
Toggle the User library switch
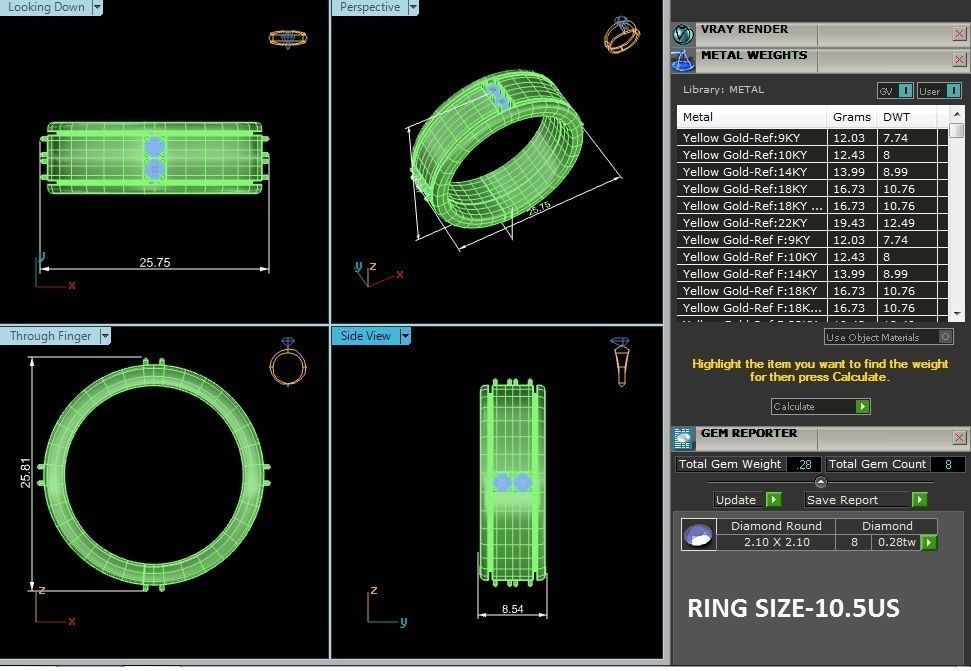coord(939,91)
